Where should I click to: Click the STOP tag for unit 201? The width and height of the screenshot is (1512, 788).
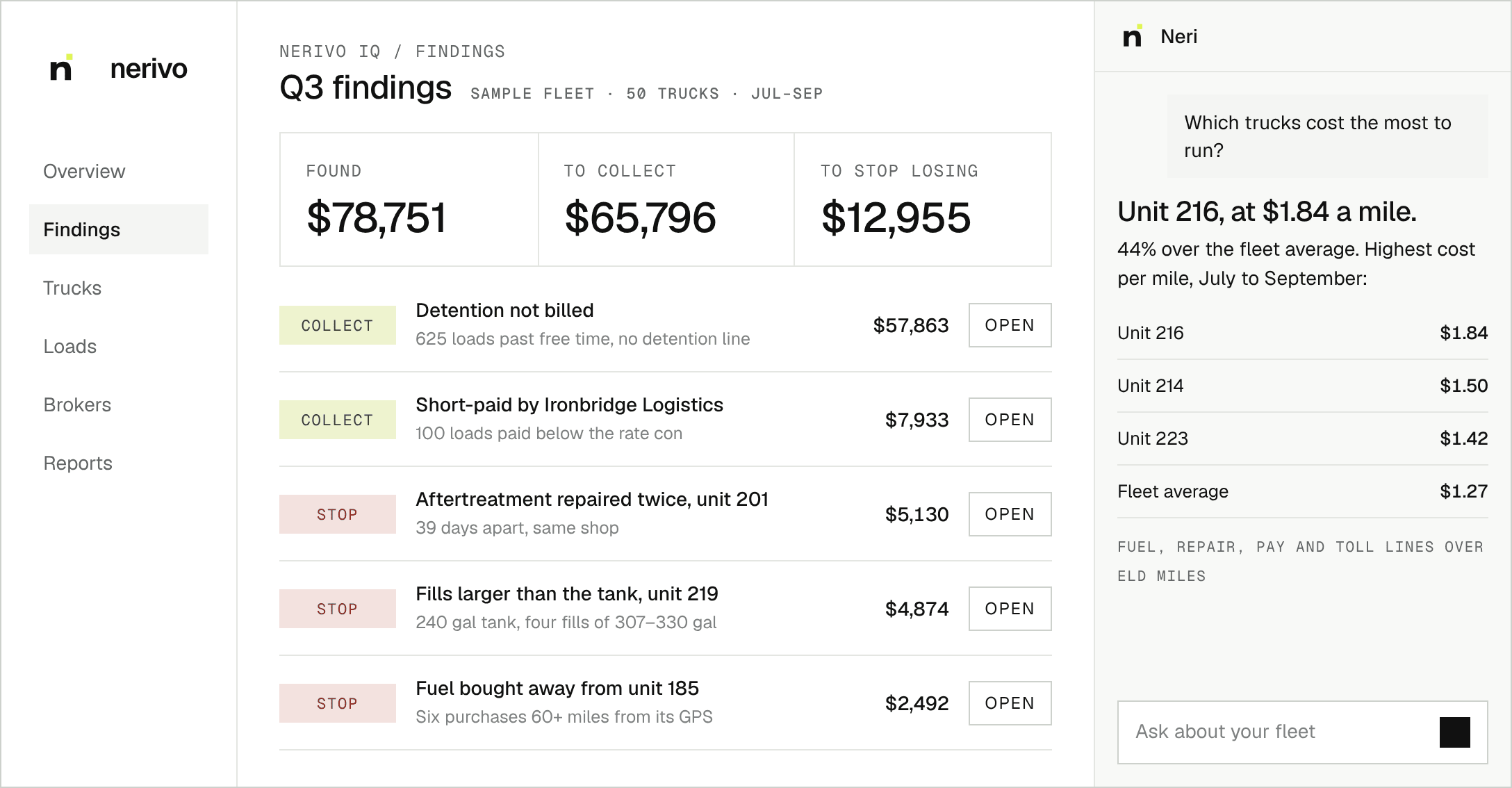(338, 514)
